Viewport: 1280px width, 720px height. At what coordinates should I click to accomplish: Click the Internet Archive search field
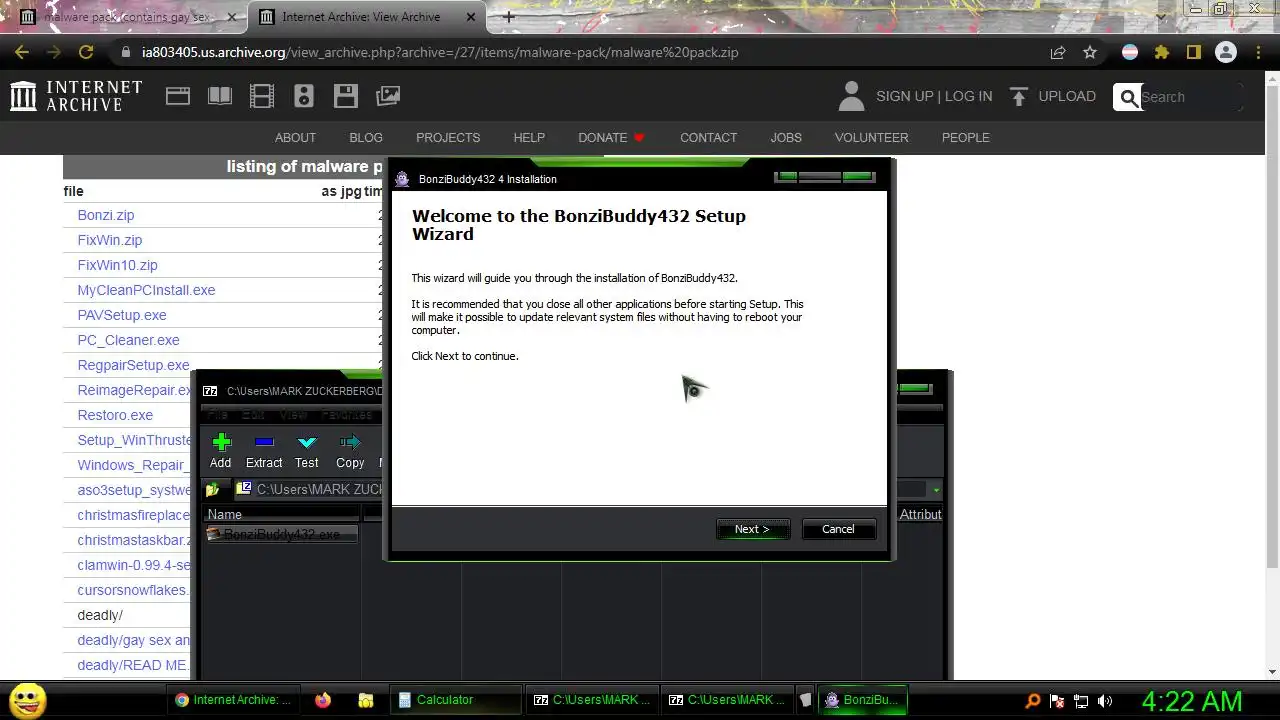(1190, 97)
